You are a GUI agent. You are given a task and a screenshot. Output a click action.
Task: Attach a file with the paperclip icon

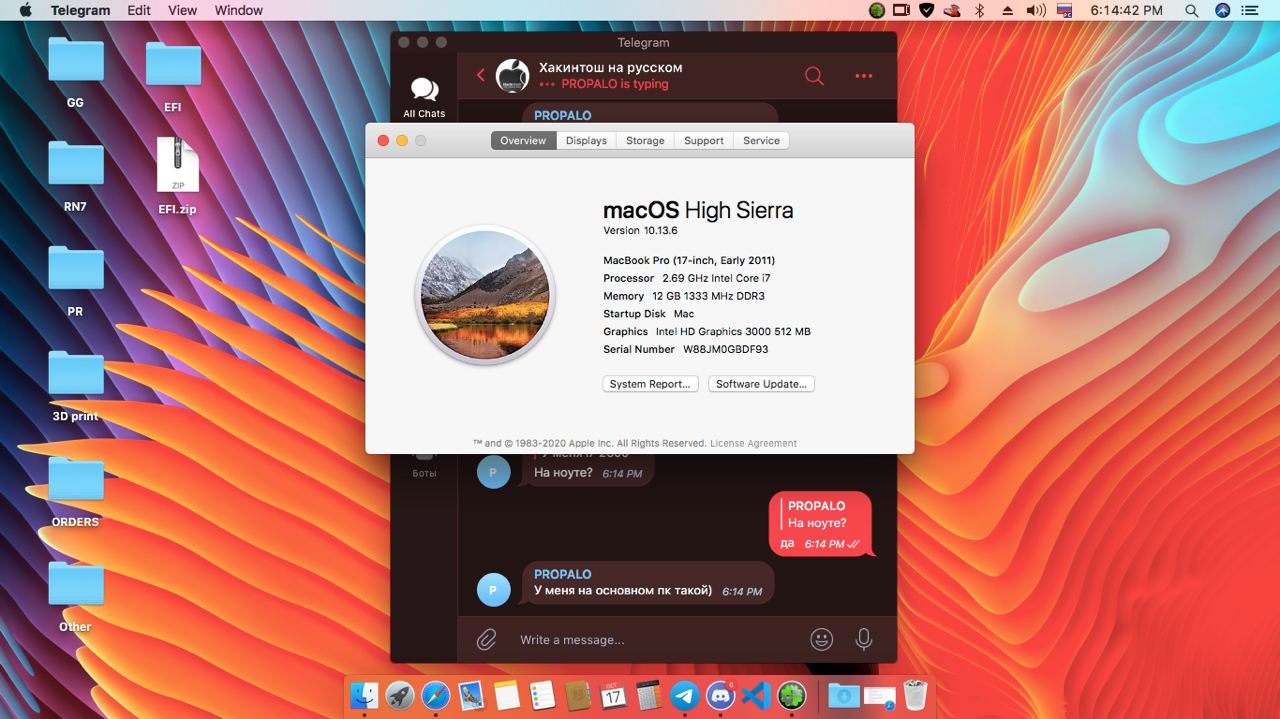(x=487, y=639)
